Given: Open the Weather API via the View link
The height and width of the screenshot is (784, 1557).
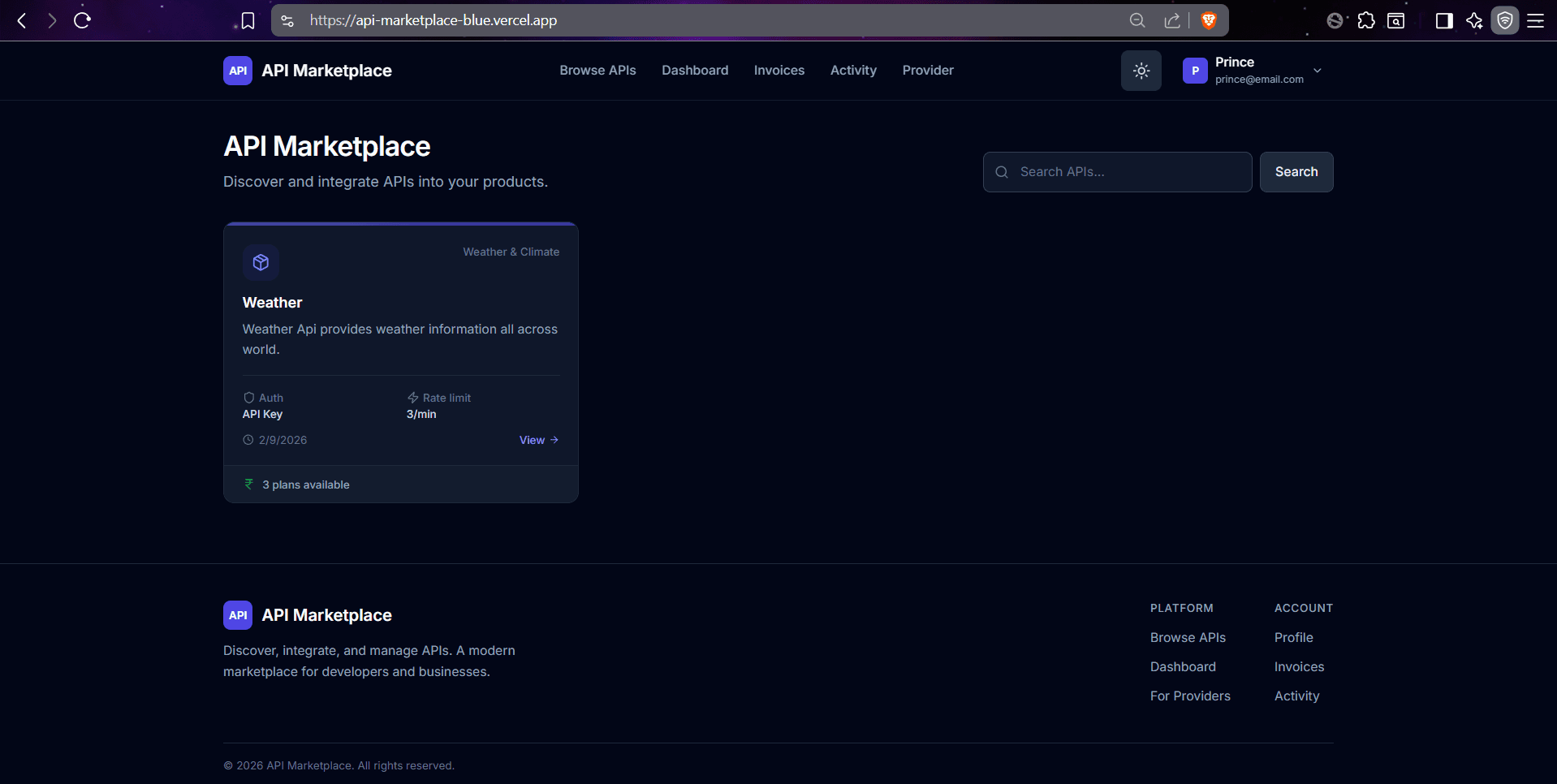Looking at the screenshot, I should click(537, 440).
